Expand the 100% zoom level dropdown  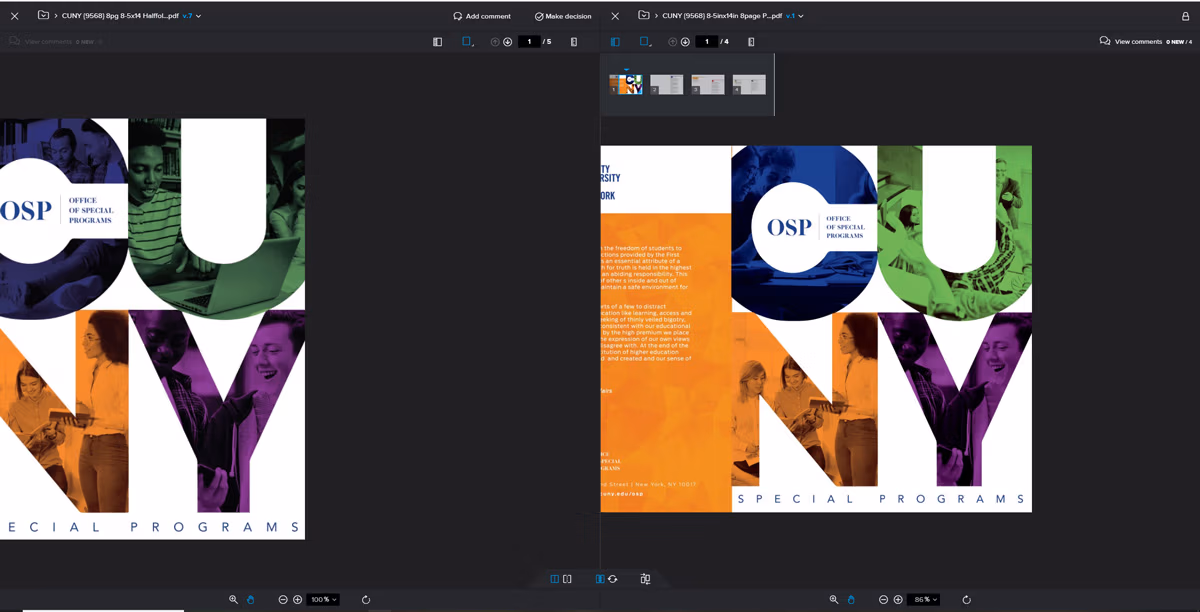323,599
